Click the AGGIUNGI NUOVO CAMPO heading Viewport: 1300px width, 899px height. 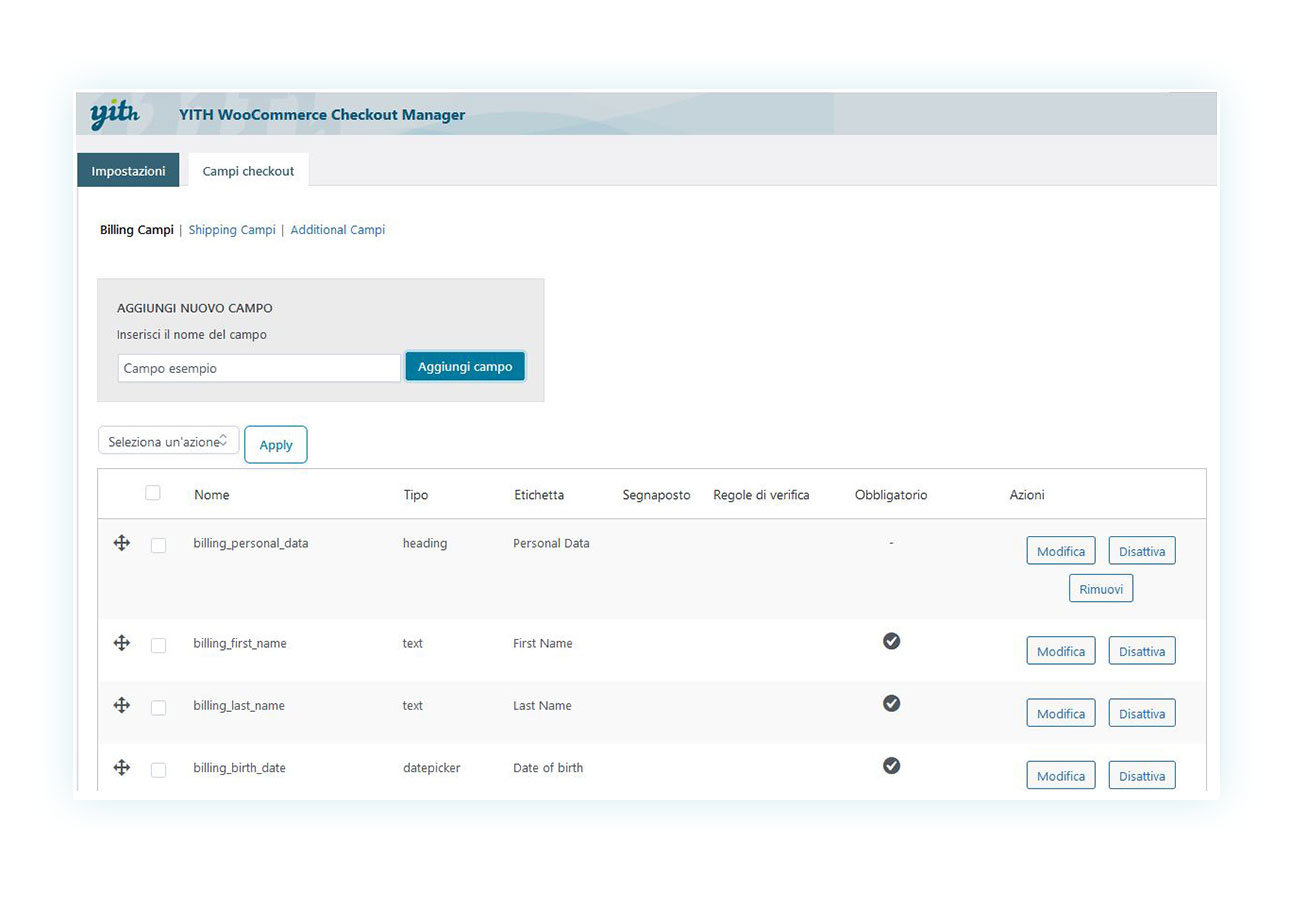click(x=195, y=308)
